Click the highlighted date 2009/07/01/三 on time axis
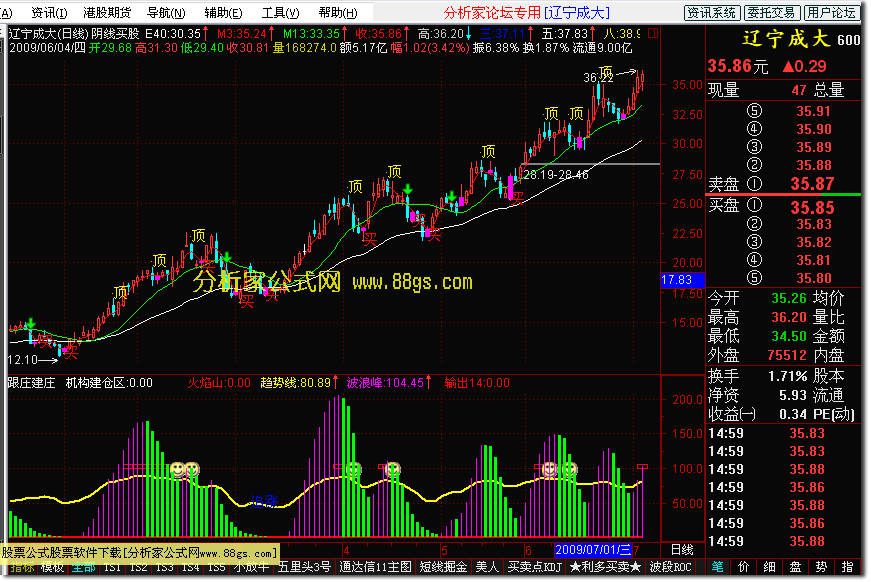 (593, 550)
